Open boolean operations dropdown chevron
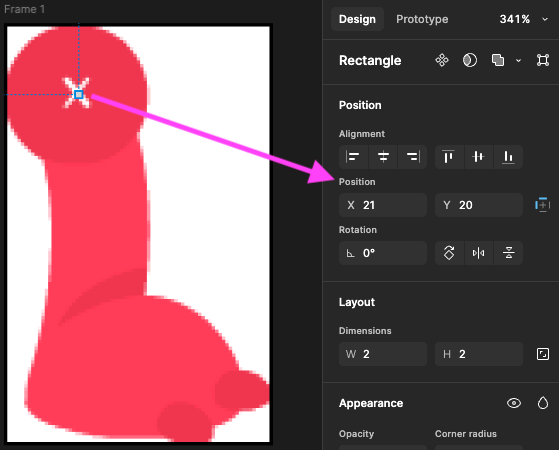This screenshot has height=450, width=559. coord(518,61)
